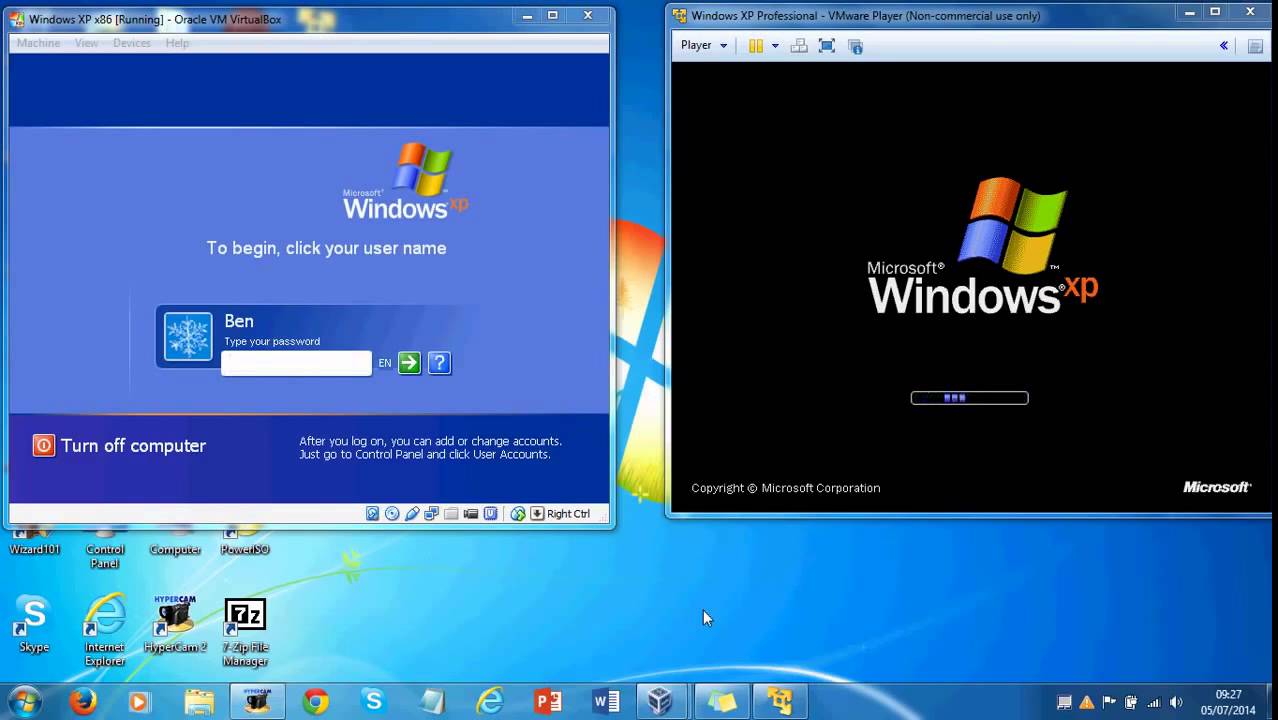
Task: Open the Devices menu in VirtualBox
Action: (x=132, y=43)
